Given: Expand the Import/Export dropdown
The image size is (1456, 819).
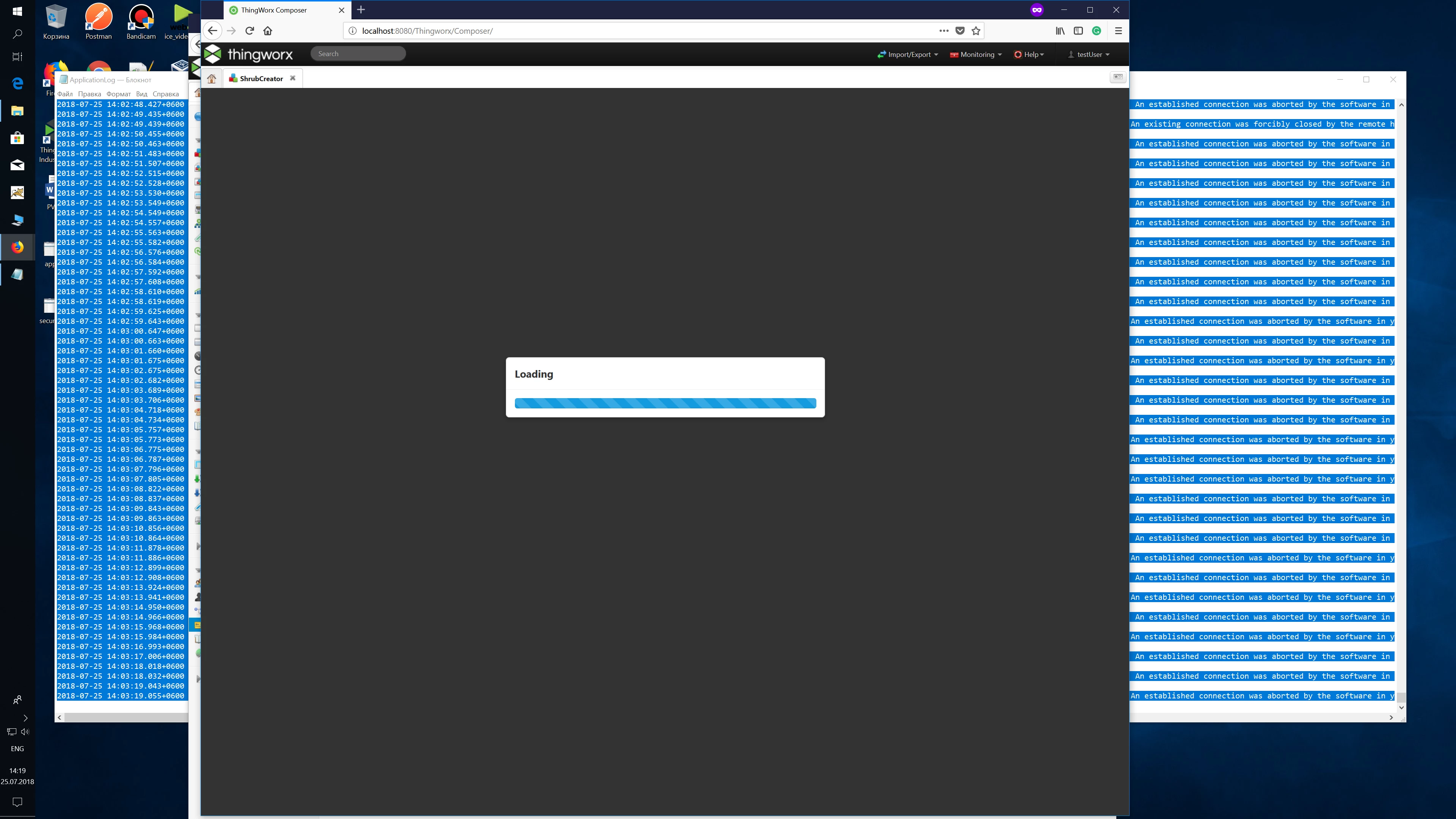Looking at the screenshot, I should [908, 54].
